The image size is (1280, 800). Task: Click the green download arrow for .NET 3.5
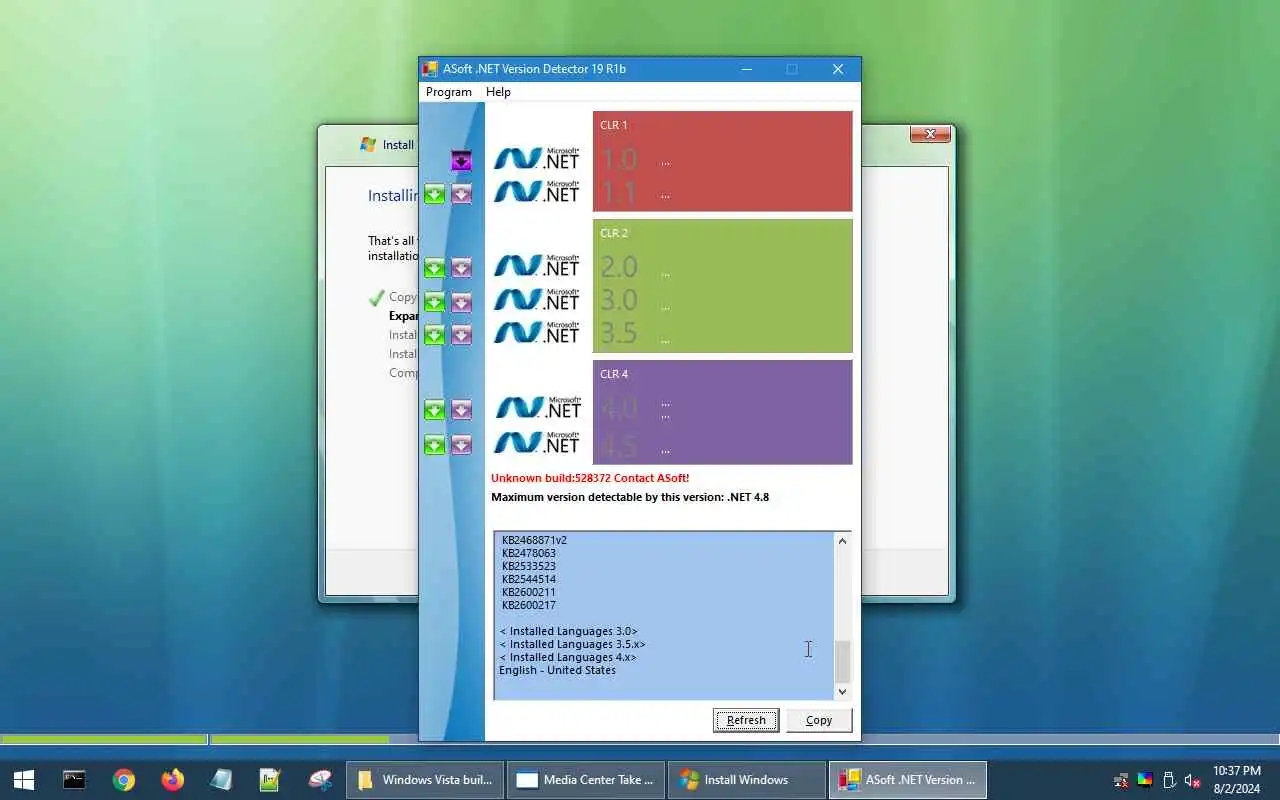[x=434, y=335]
